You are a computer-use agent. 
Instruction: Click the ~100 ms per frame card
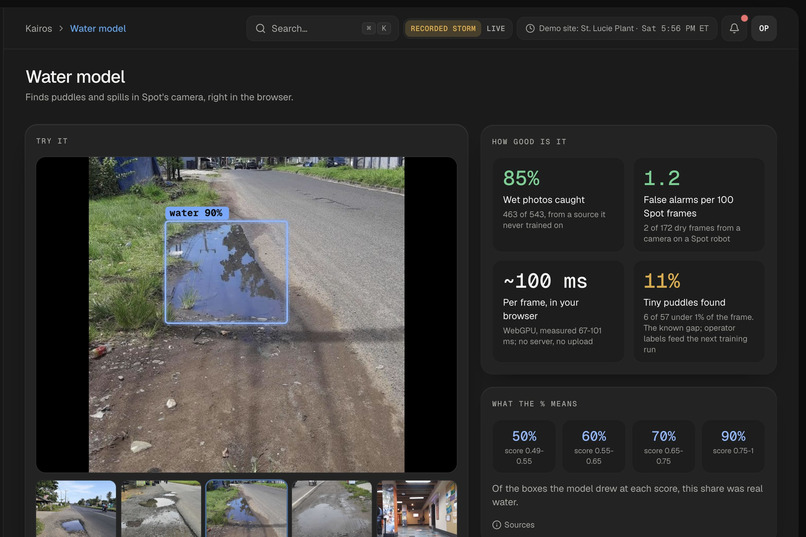tap(558, 311)
